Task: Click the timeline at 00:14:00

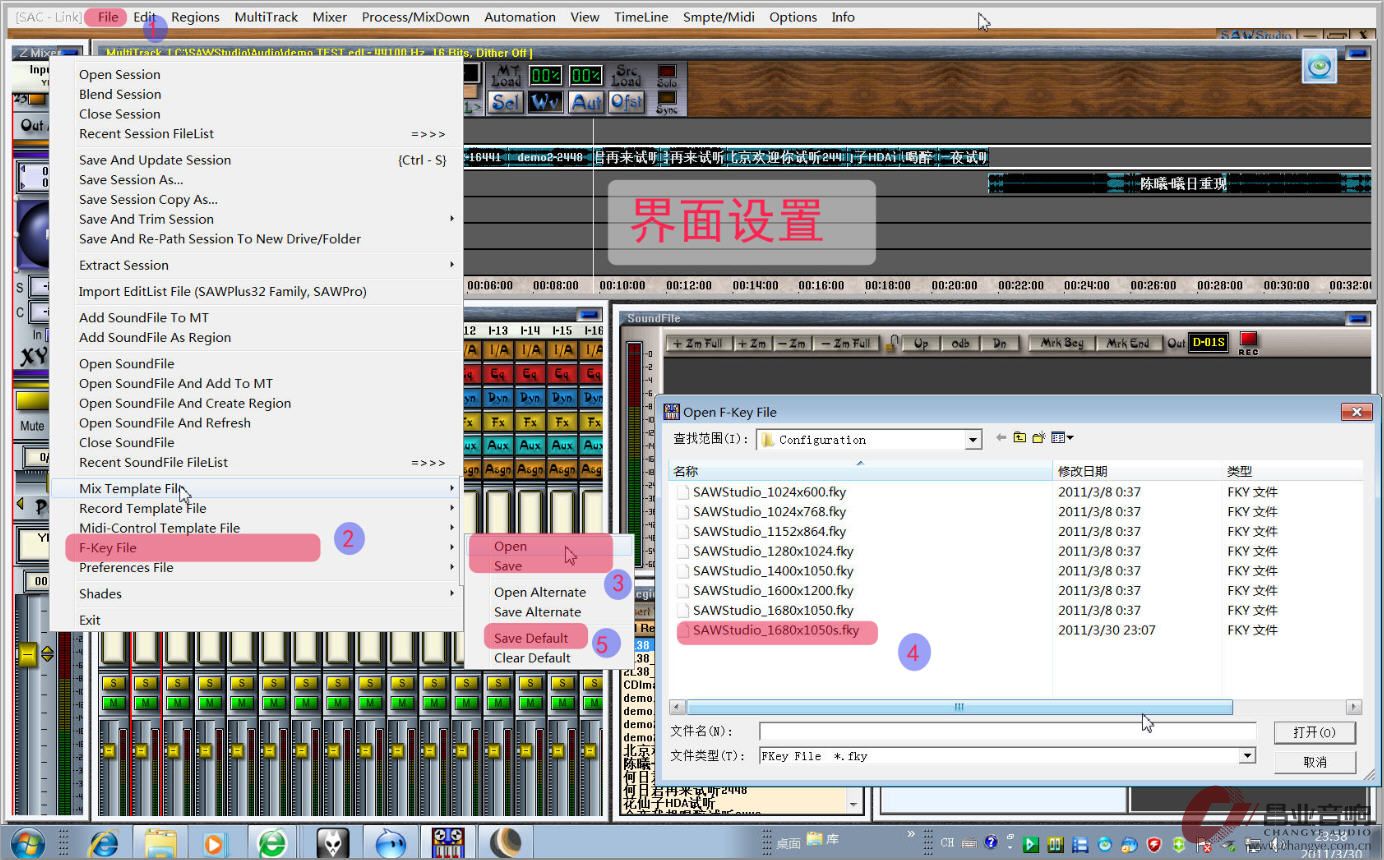Action: point(755,286)
